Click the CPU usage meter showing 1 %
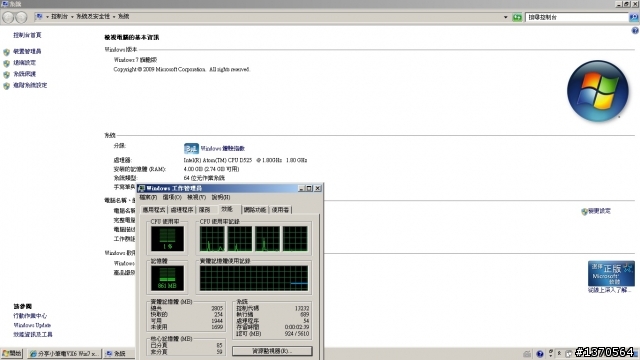Image resolution: width=640 pixels, height=360 pixels. 167,239
